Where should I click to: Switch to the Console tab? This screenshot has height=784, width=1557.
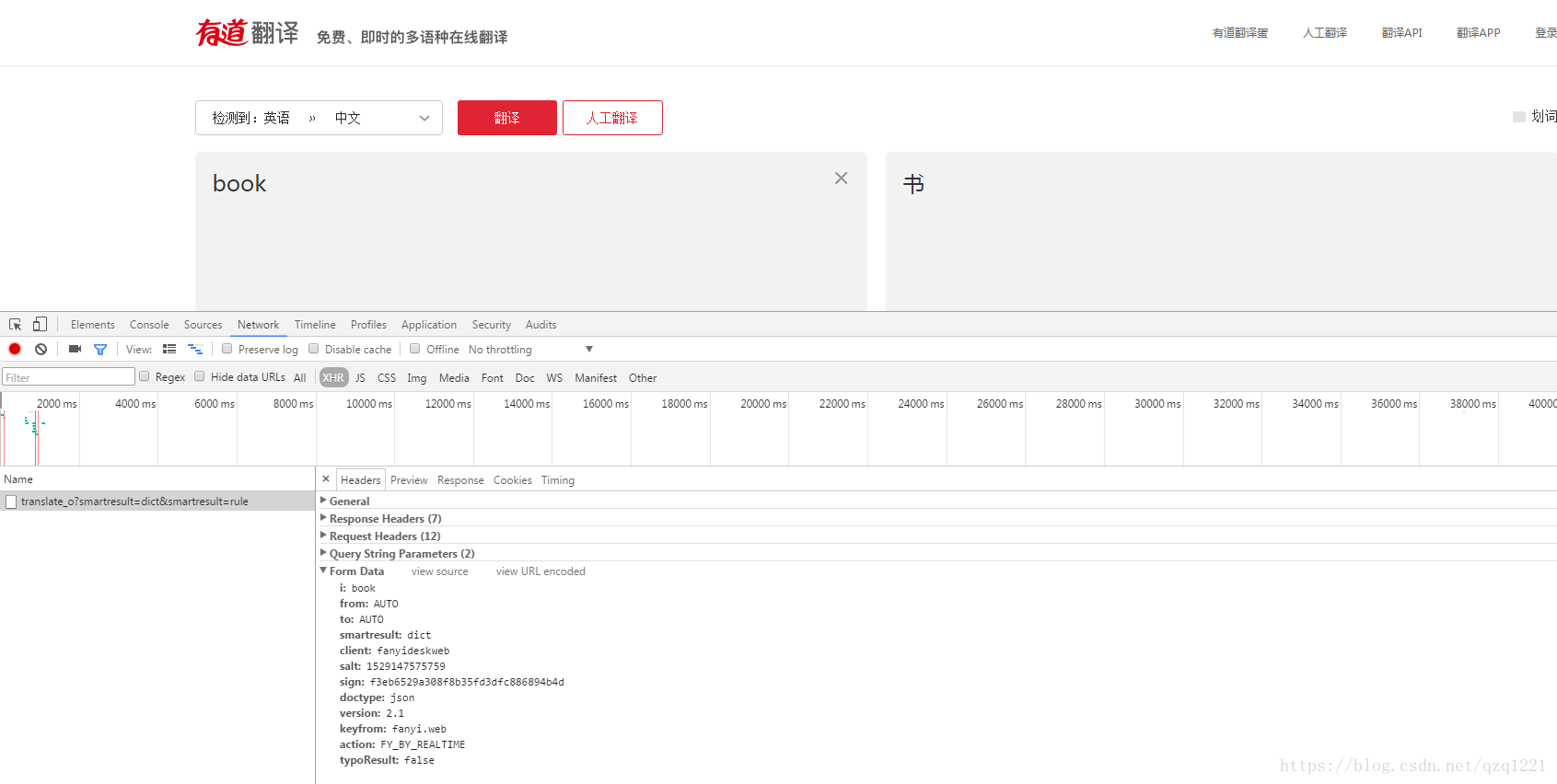pos(149,325)
